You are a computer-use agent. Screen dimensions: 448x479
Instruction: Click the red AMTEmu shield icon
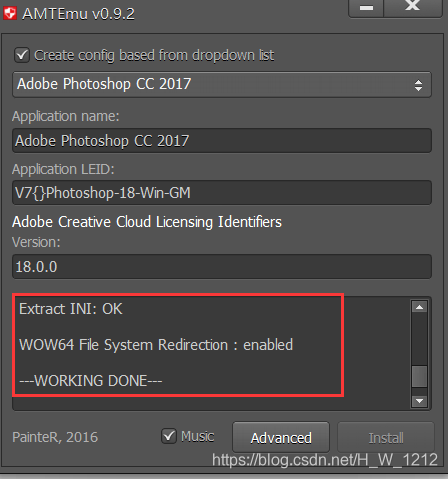10,13
